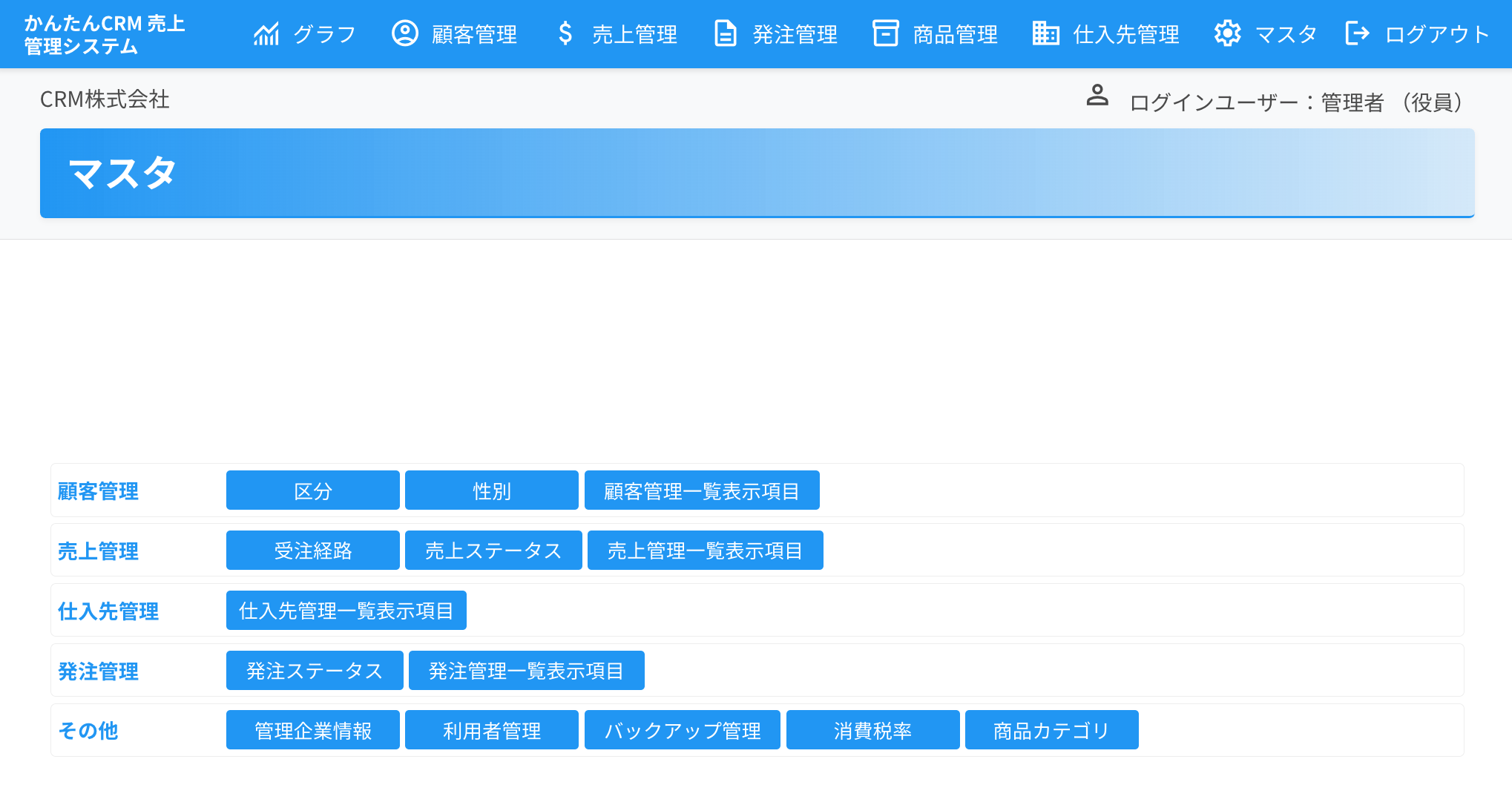This screenshot has height=785, width=1512.
Task: Click the 受注経路 button
Action: pos(312,551)
